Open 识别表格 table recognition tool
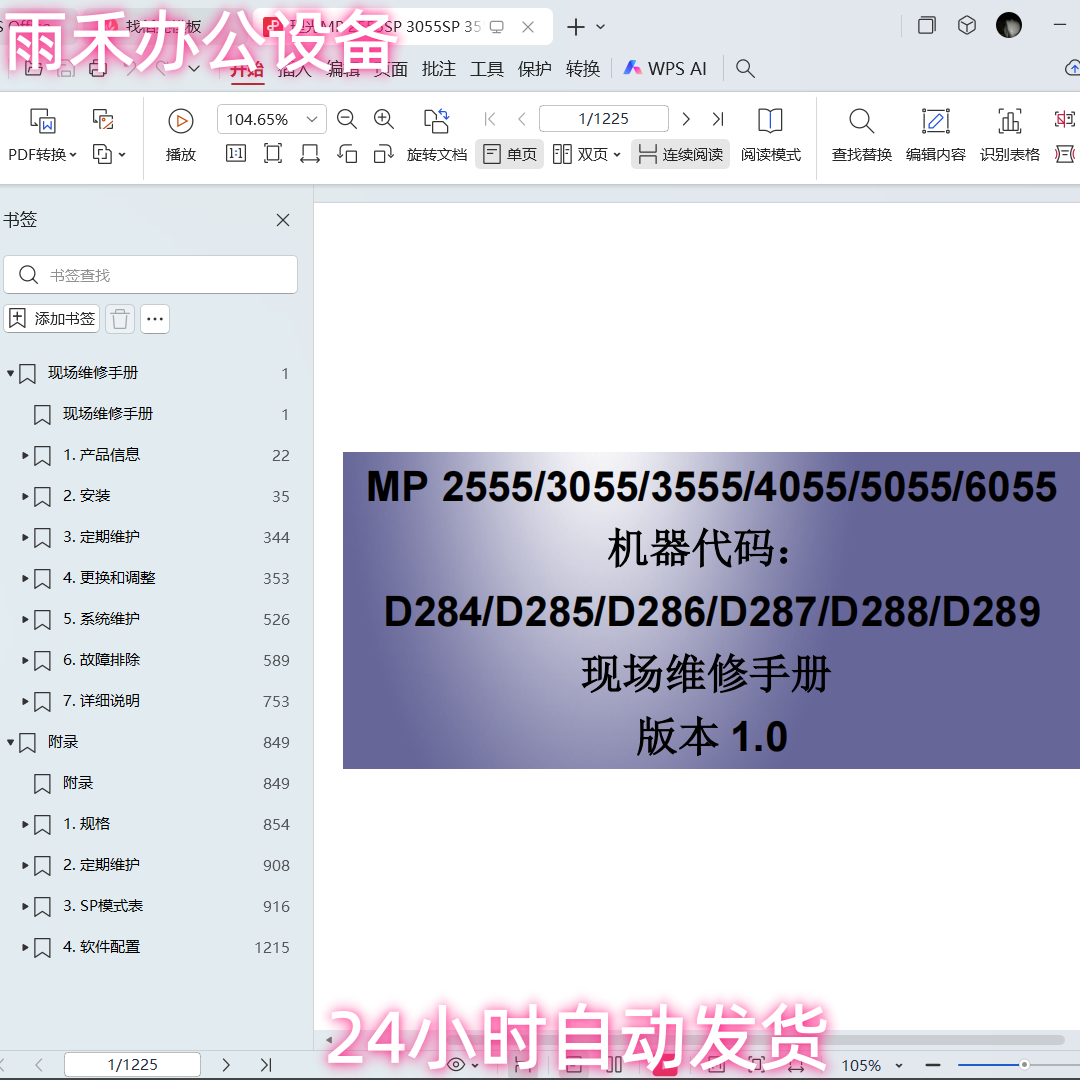This screenshot has height=1080, width=1080. [1010, 135]
